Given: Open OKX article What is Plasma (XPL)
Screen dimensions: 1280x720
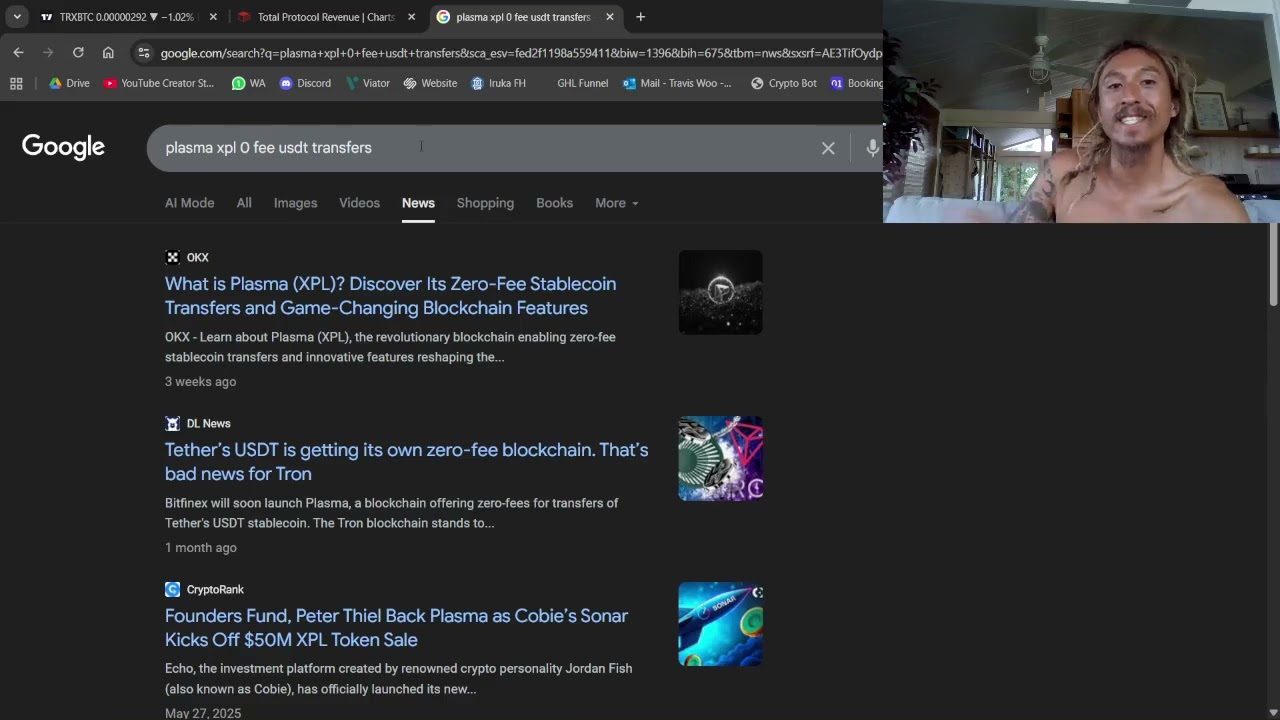Looking at the screenshot, I should (x=390, y=296).
